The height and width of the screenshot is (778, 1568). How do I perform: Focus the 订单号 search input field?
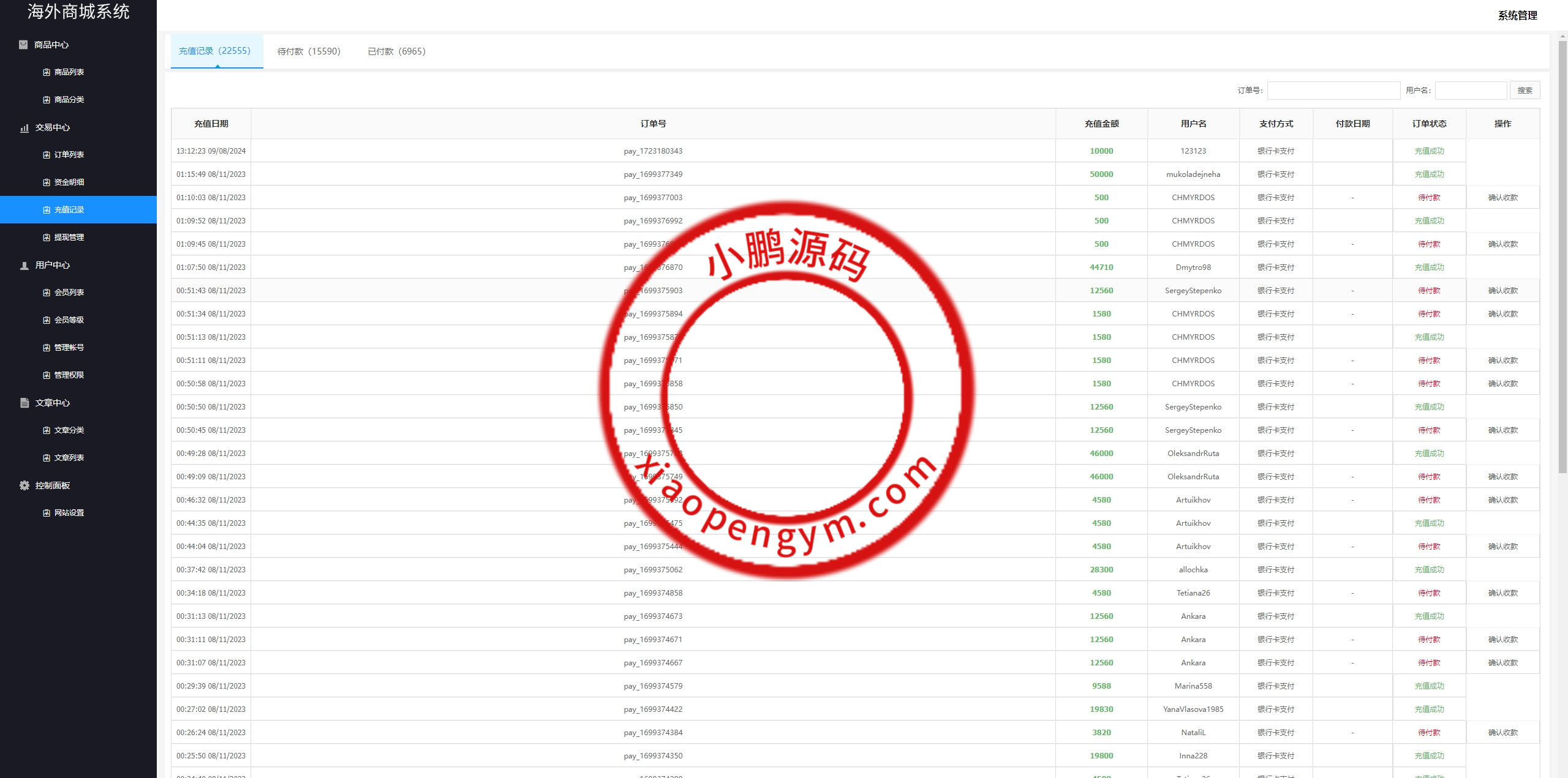(1333, 91)
